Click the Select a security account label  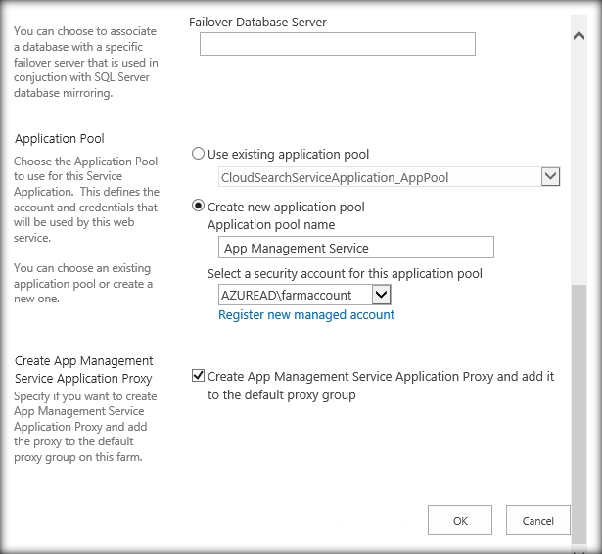[345, 273]
